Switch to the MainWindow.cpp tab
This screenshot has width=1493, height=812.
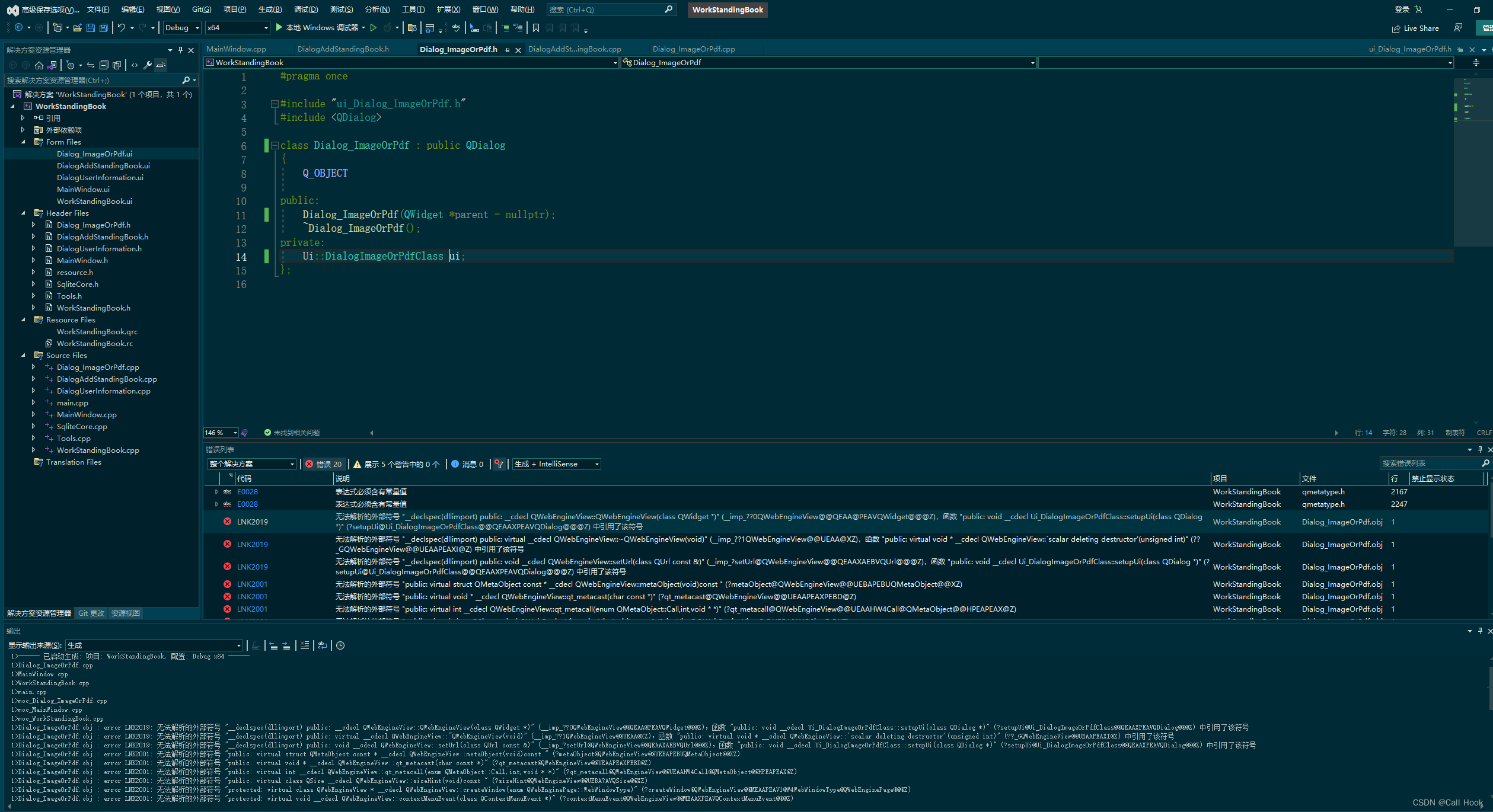click(x=237, y=49)
